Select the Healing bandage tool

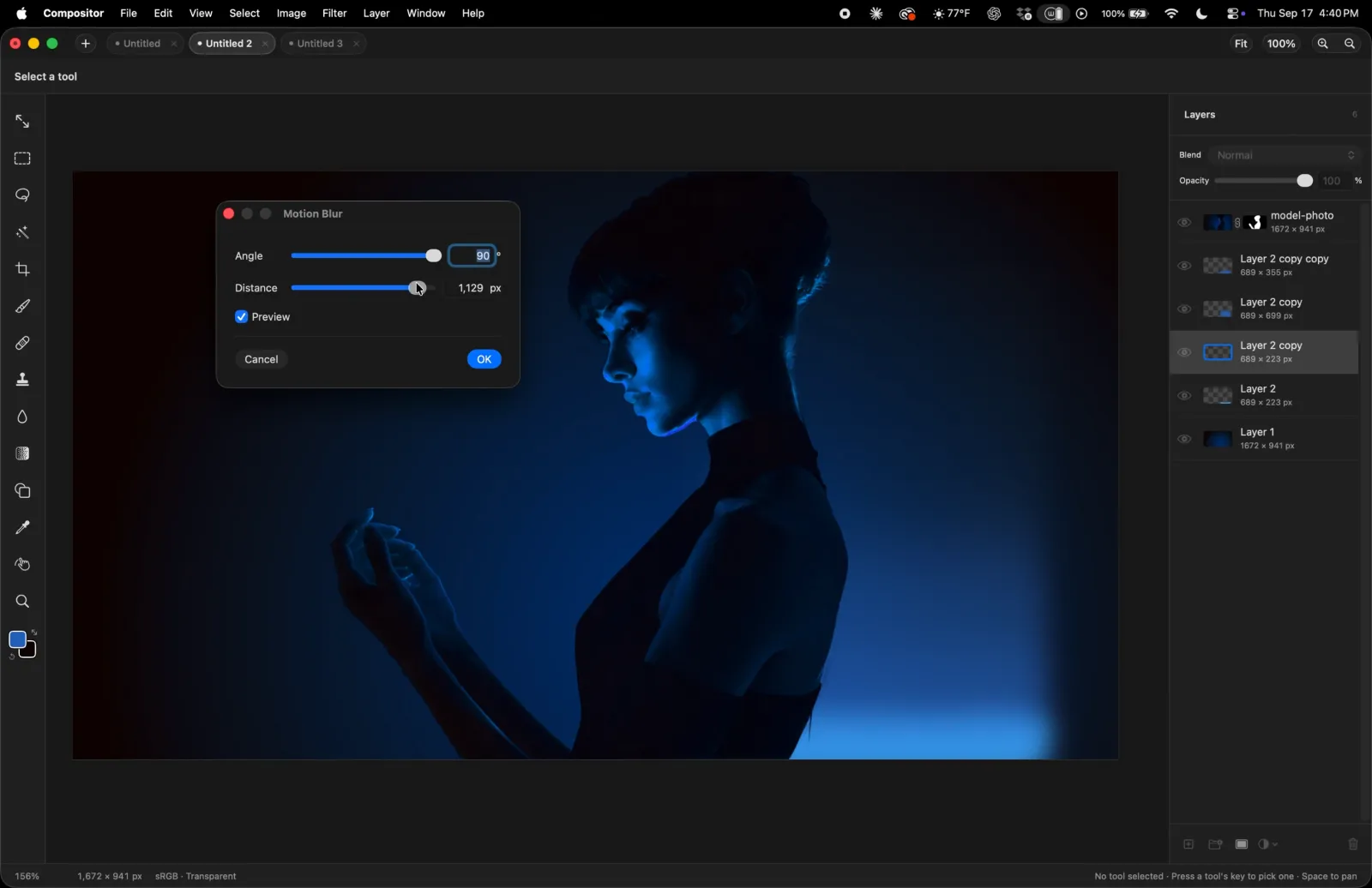tap(22, 343)
